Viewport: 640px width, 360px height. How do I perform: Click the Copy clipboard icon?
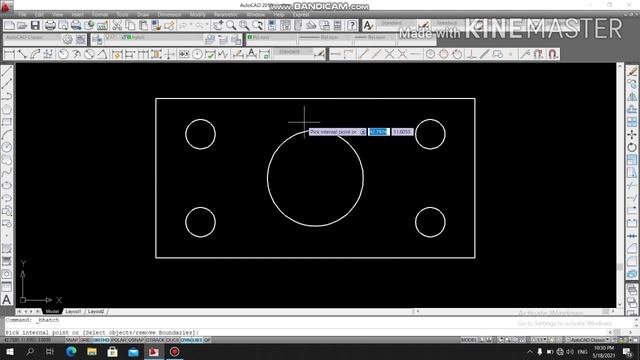130,26
